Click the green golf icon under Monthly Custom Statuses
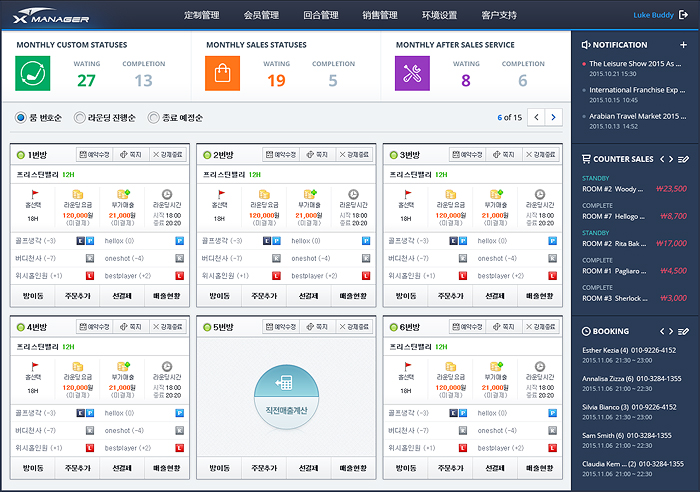Image resolution: width=700 pixels, height=492 pixels. pos(34,72)
